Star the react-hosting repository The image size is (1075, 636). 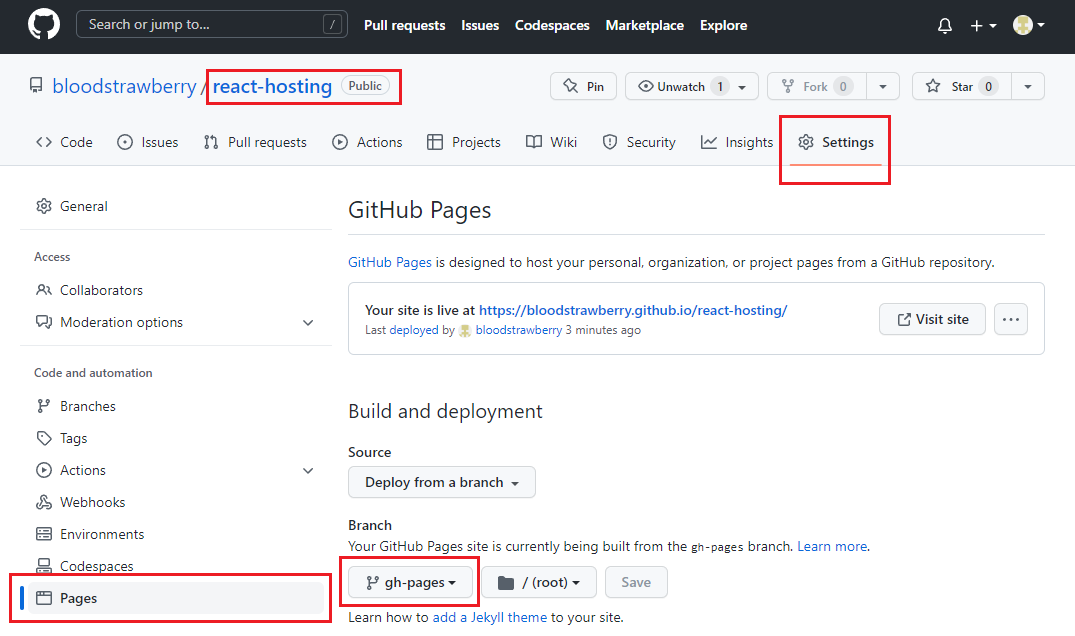click(962, 86)
